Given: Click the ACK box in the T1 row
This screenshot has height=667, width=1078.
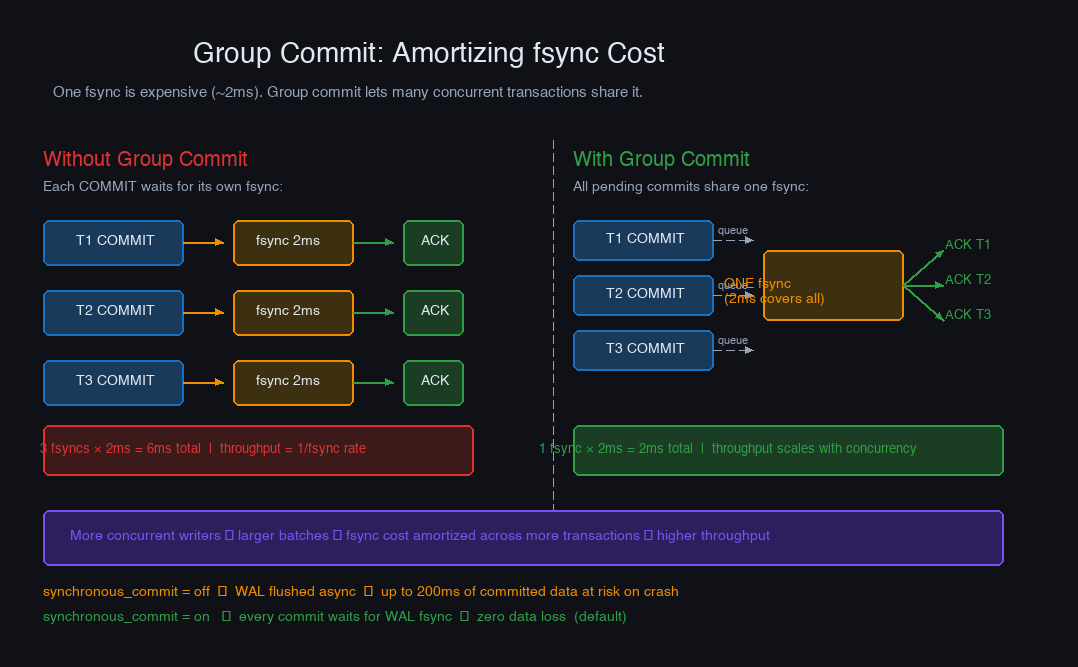Looking at the screenshot, I should (433, 242).
